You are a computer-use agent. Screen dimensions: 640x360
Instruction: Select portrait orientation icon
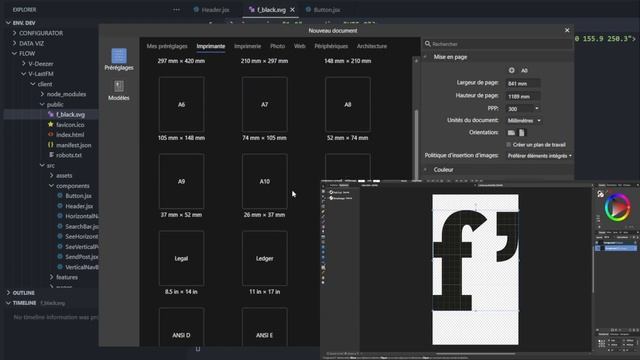coord(522,133)
